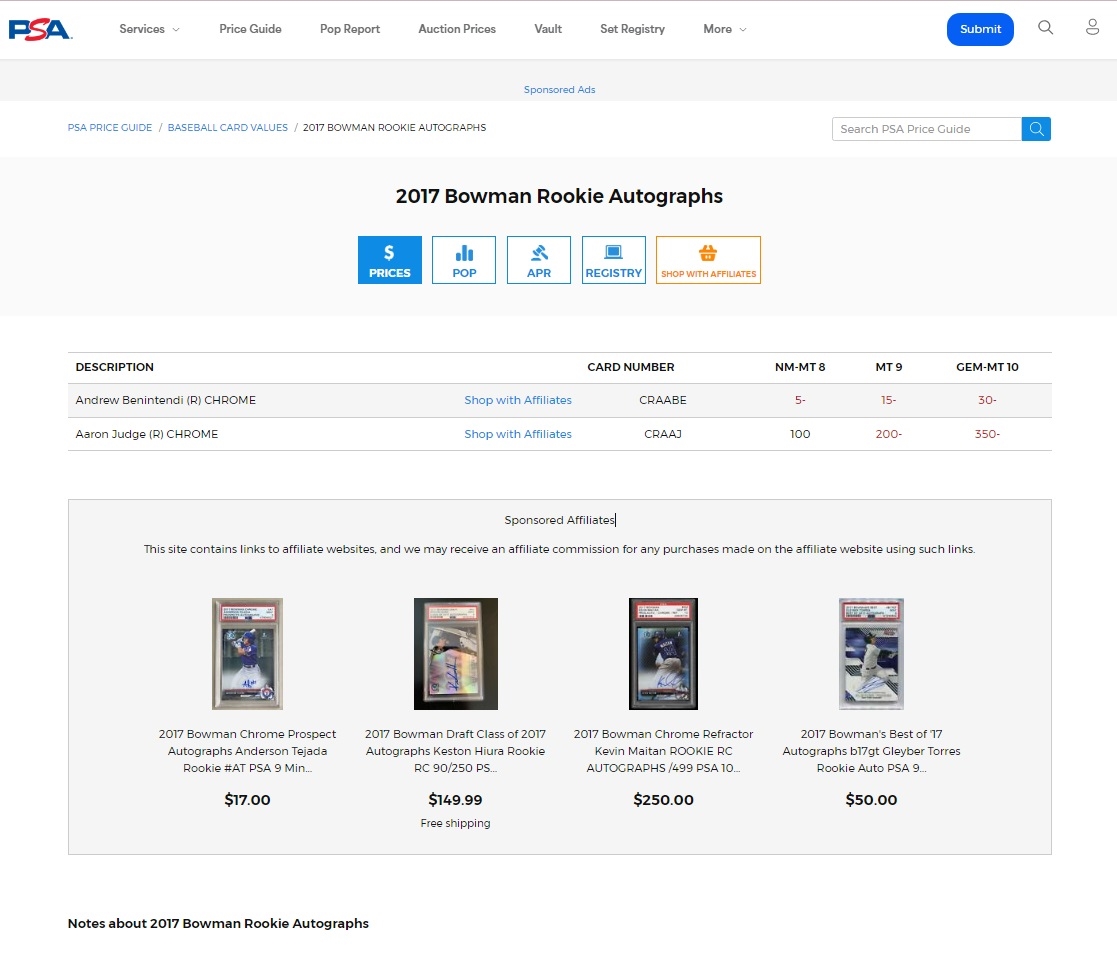Click the Sponsored Affiliates heading
Image resolution: width=1117 pixels, height=957 pixels.
pos(559,520)
